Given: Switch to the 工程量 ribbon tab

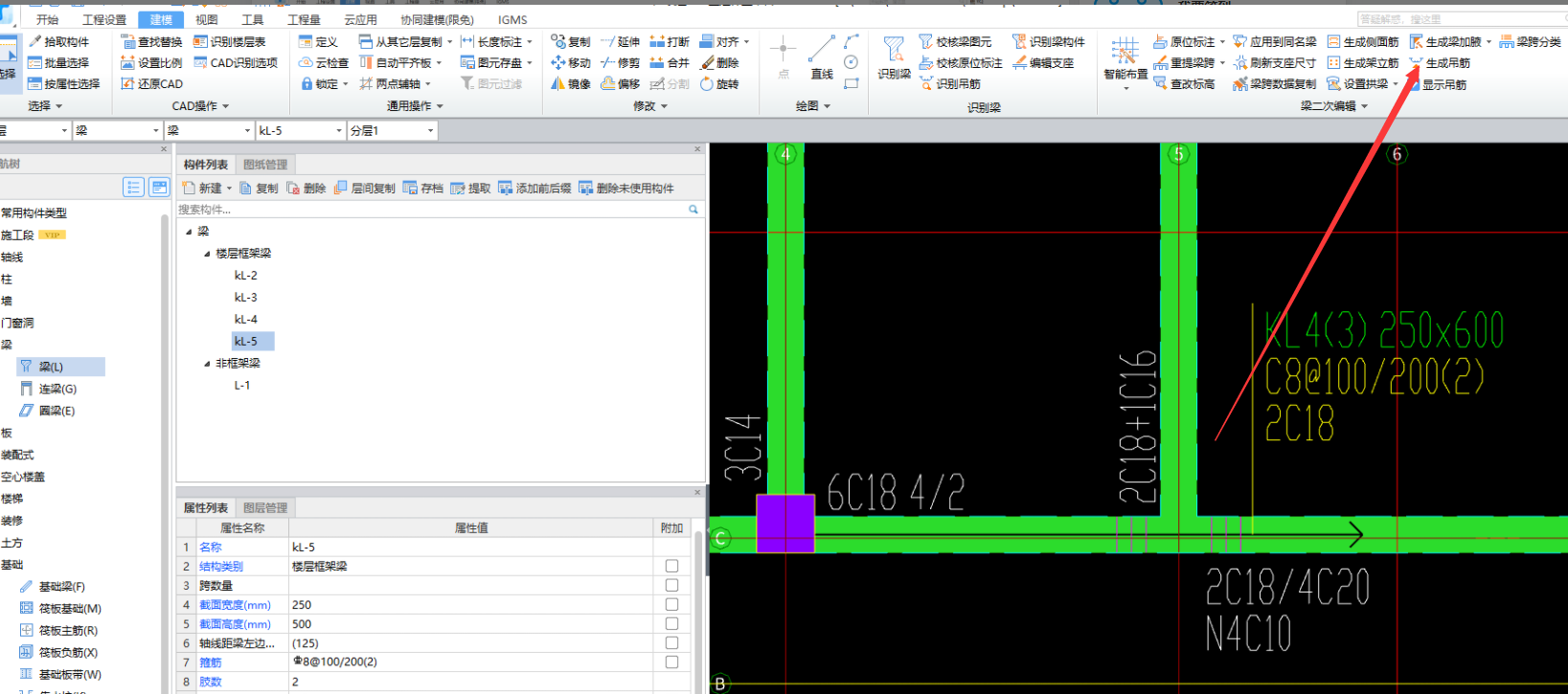Looking at the screenshot, I should point(304,19).
